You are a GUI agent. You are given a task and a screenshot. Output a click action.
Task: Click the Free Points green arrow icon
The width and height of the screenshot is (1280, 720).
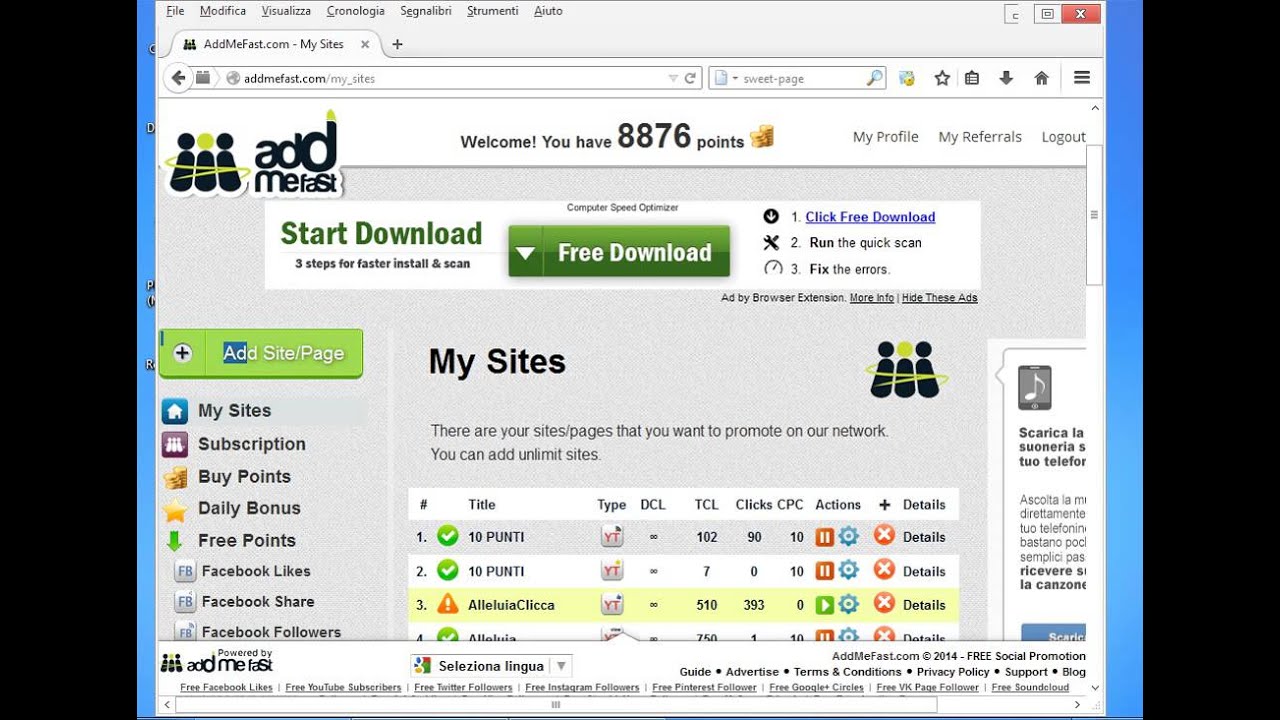175,541
